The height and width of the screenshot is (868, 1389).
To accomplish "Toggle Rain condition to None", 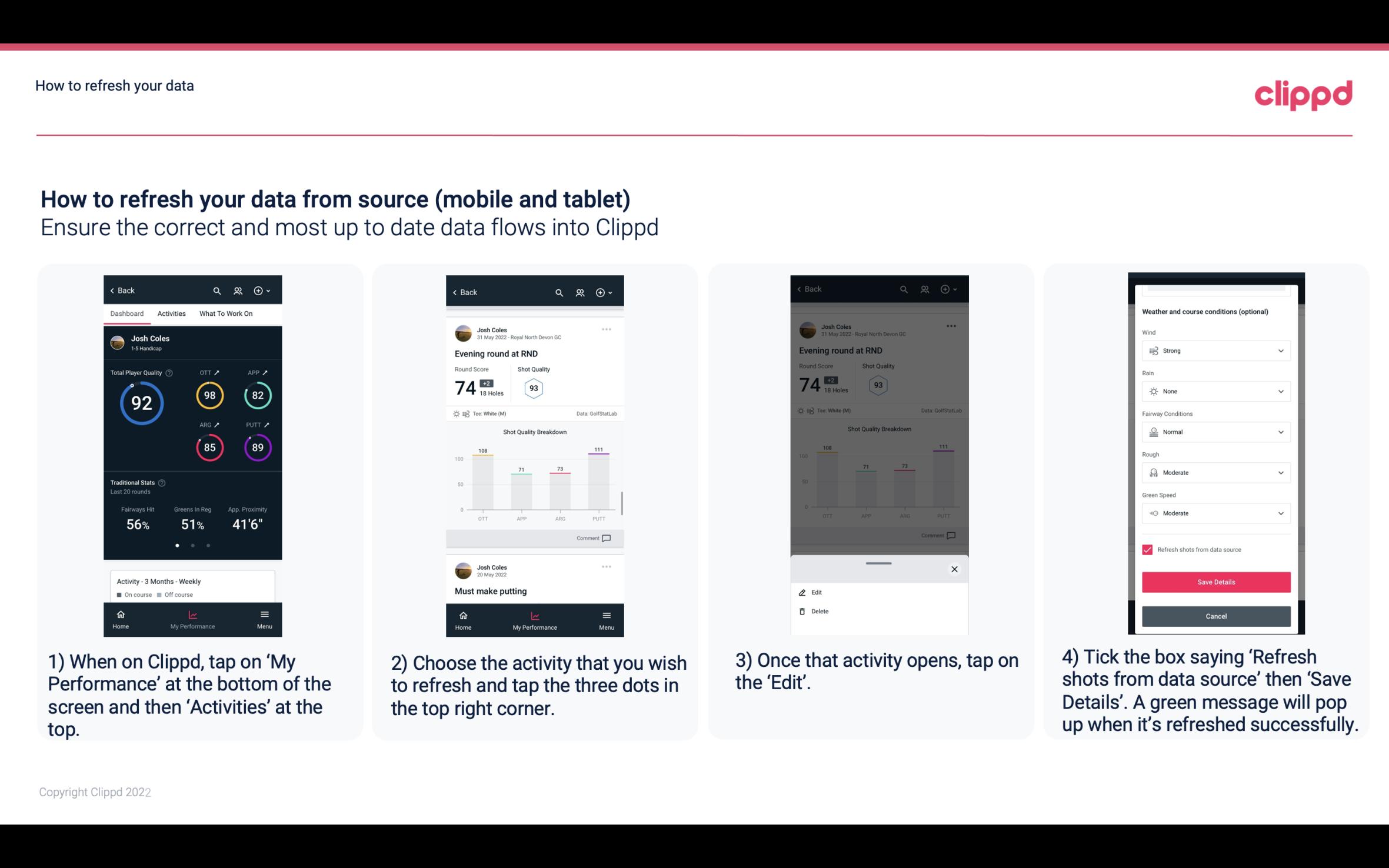I will (x=1215, y=391).
